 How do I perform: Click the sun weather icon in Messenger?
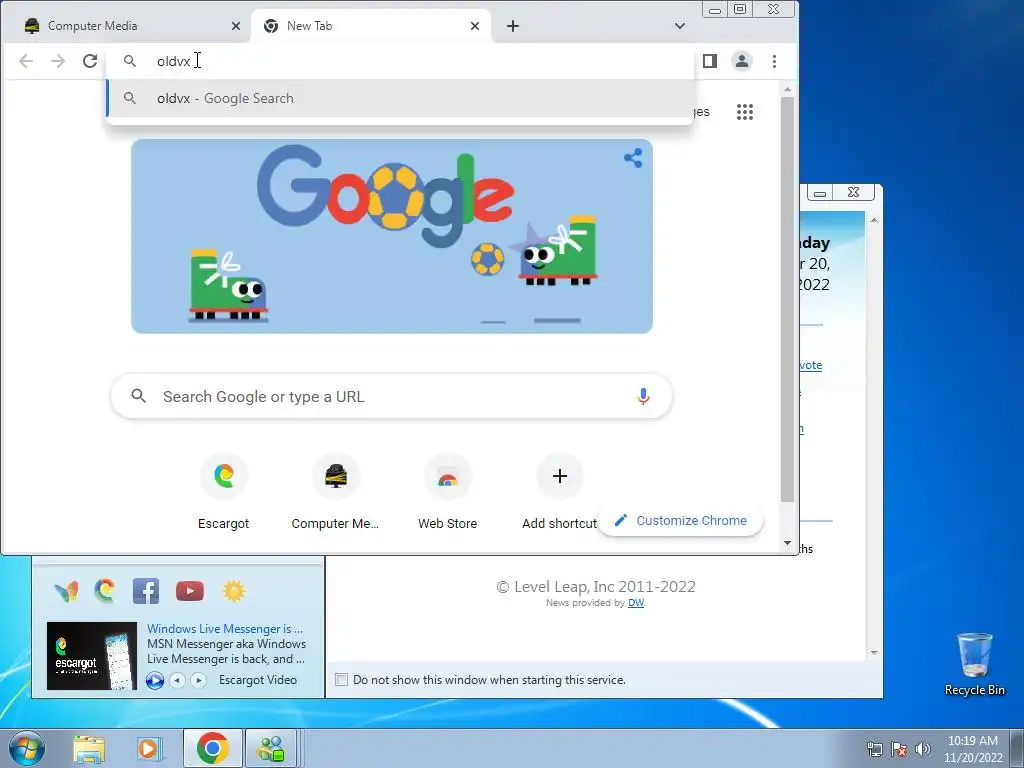point(234,591)
